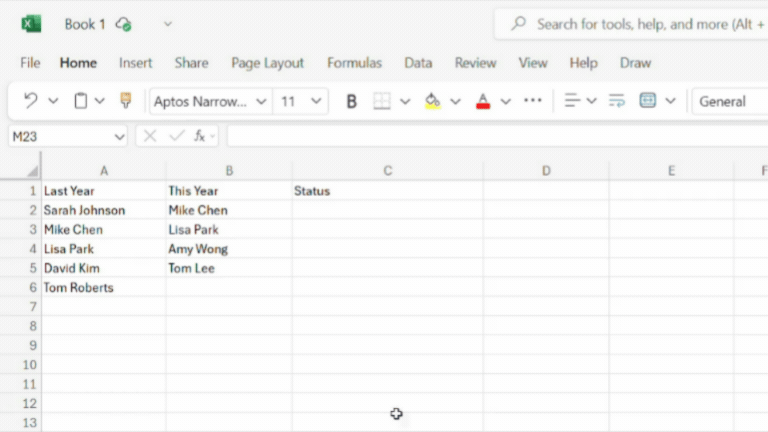Click the search magnifier icon
Screen dimensions: 768x432
(x=518, y=24)
